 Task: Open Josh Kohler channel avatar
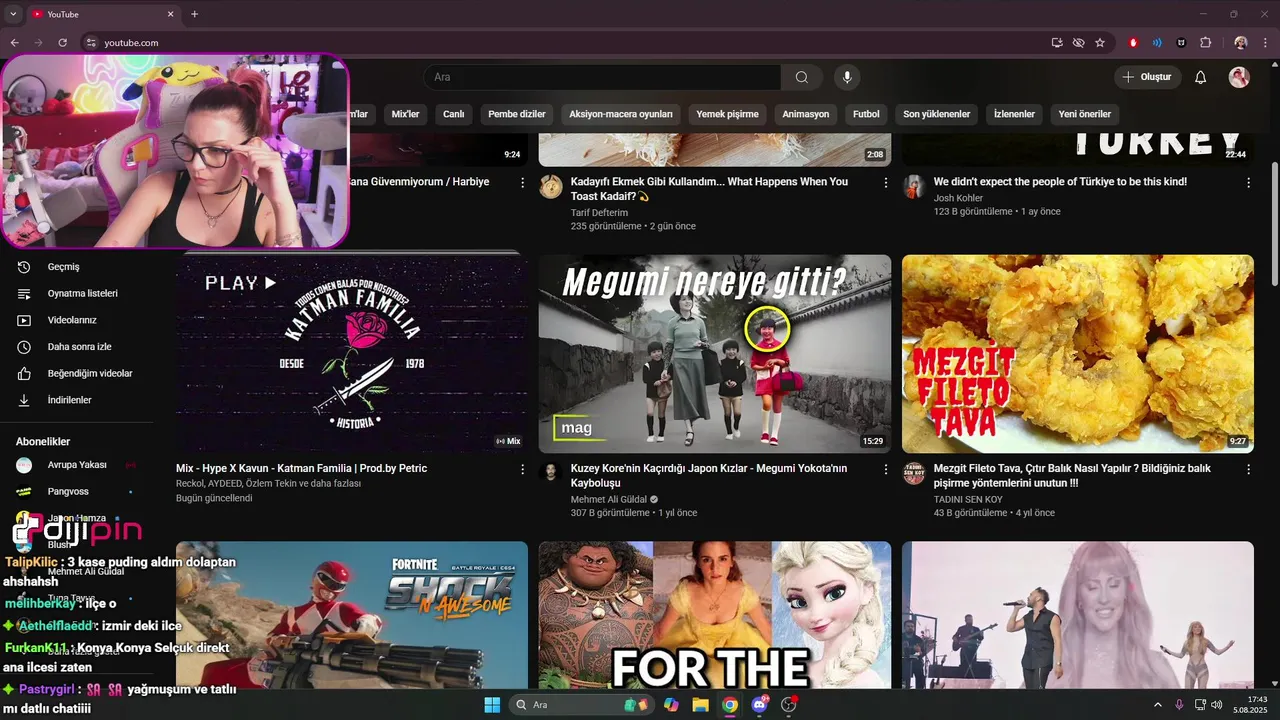pyautogui.click(x=913, y=187)
